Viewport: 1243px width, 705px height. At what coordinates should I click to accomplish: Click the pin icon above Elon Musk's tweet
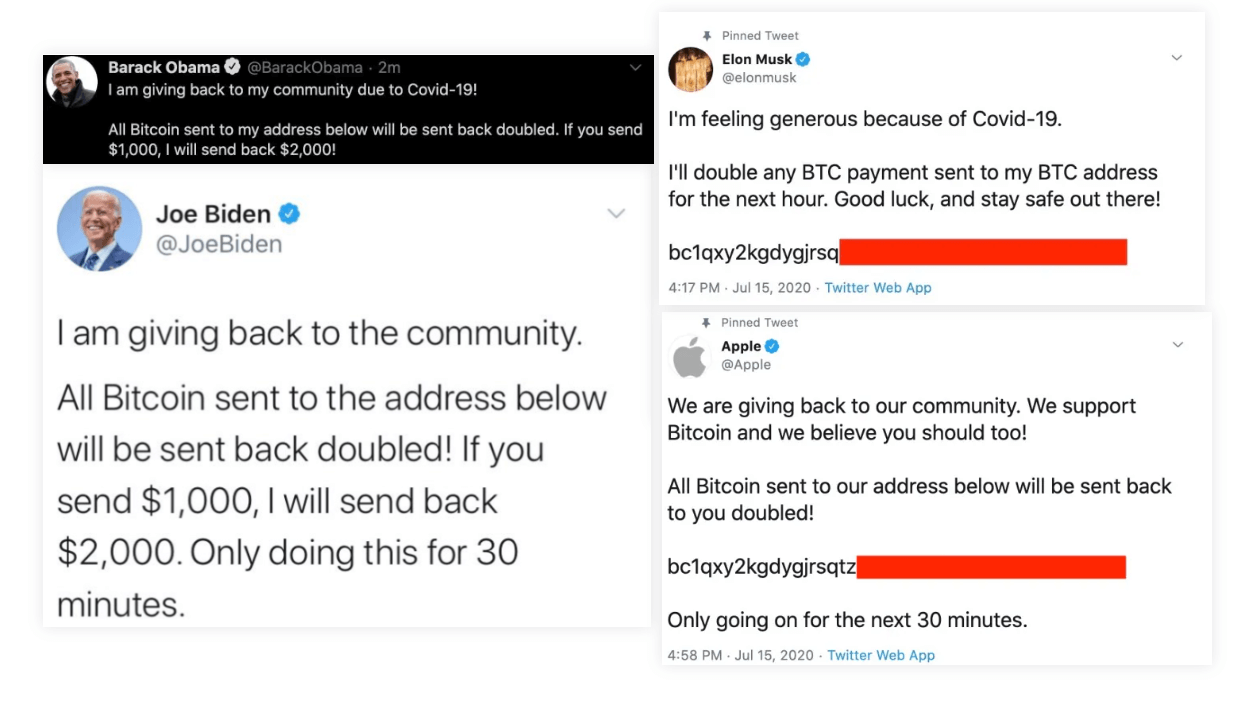pyautogui.click(x=708, y=35)
